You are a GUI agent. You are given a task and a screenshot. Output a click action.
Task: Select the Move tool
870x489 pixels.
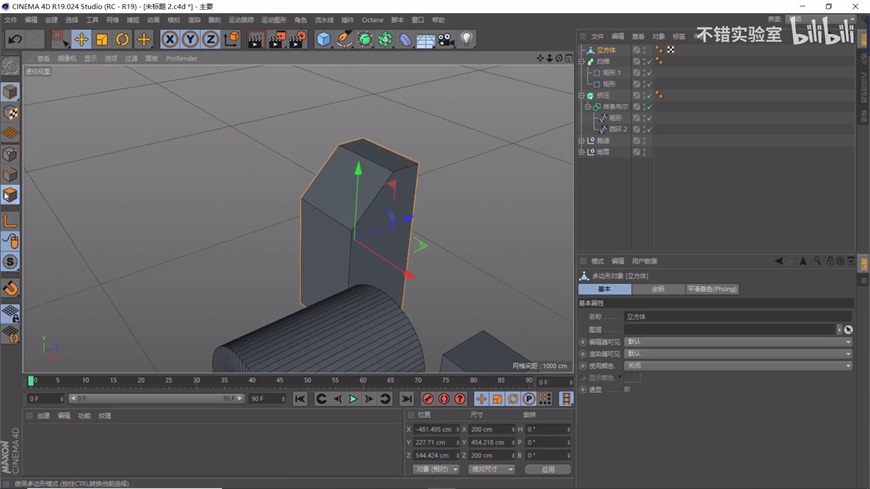pos(81,39)
